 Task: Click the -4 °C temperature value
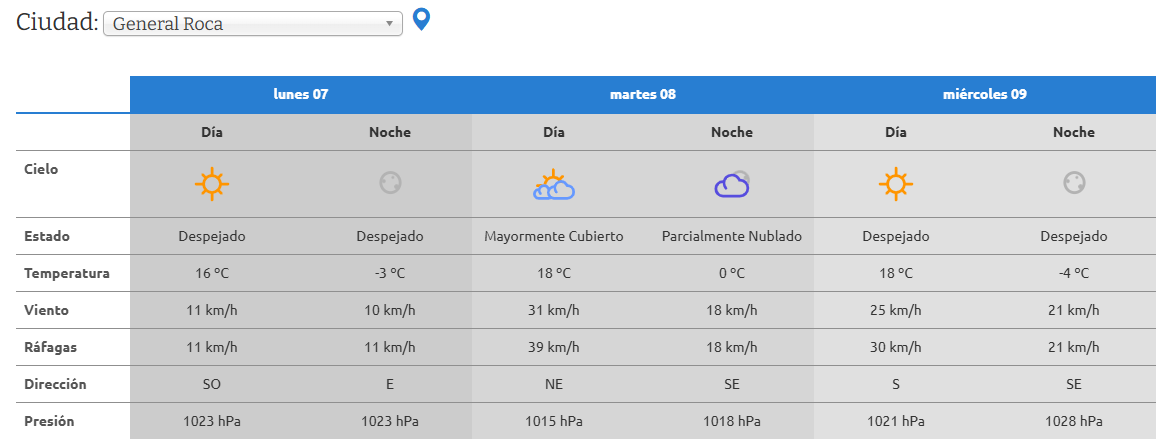coord(1074,274)
